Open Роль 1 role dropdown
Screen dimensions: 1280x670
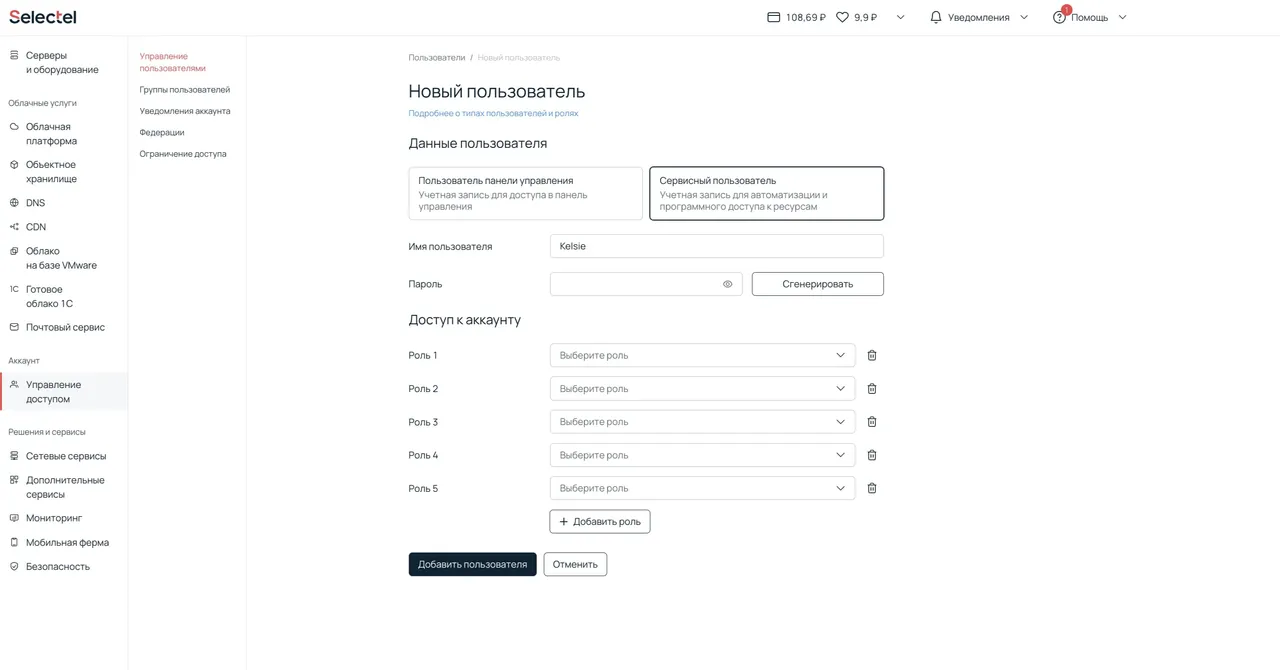pyautogui.click(x=702, y=355)
